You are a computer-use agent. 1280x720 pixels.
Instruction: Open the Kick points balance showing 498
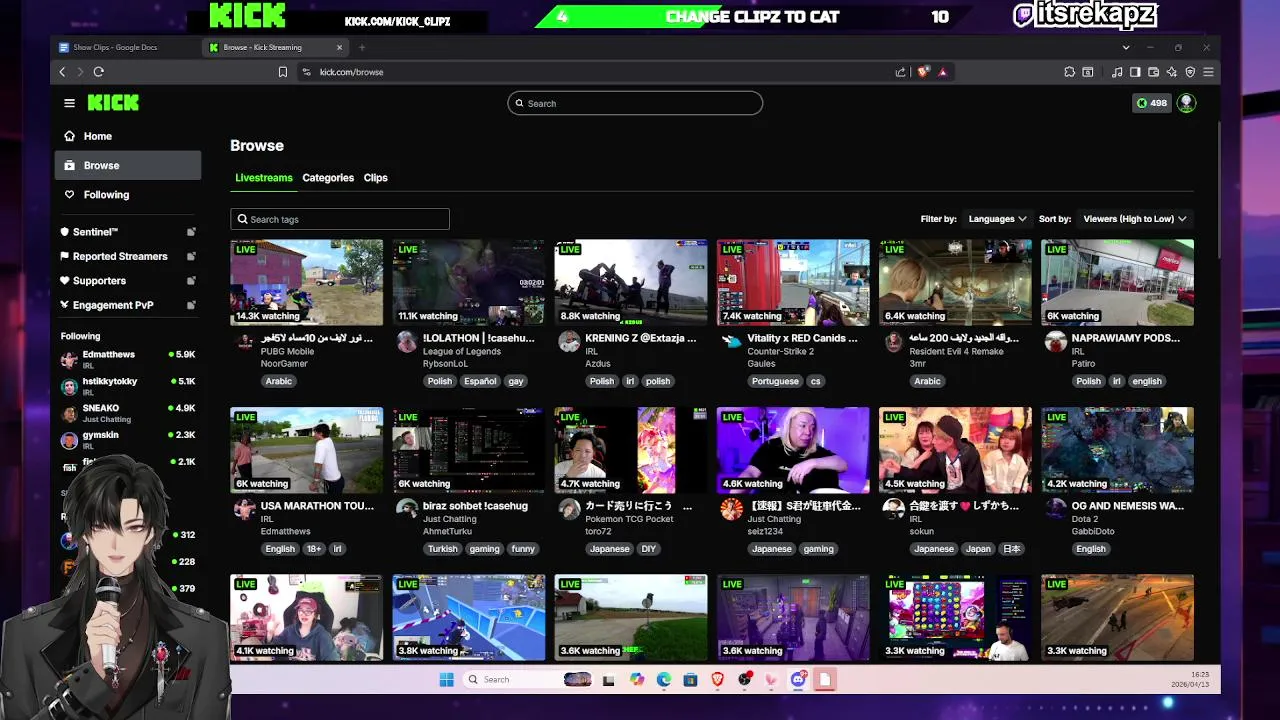pos(1152,103)
